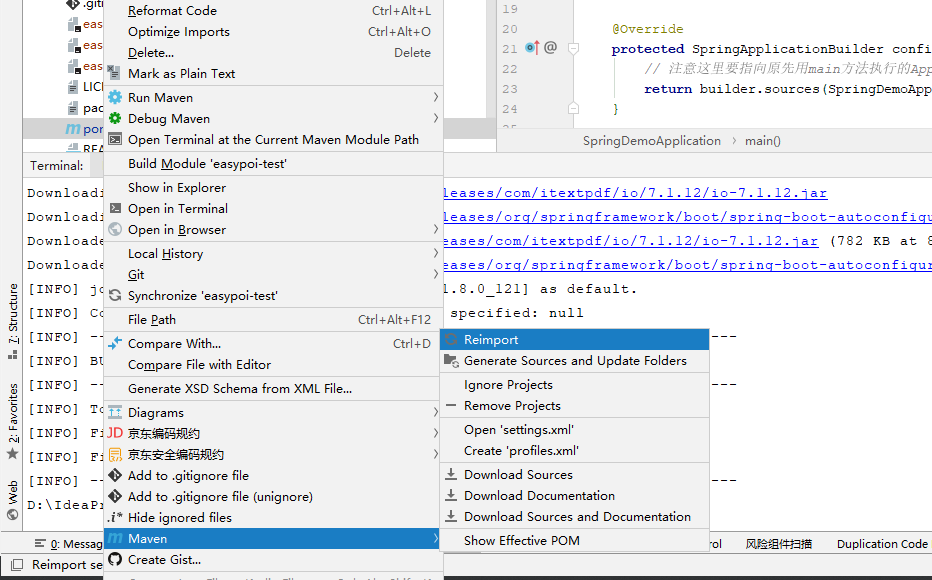Expand the Diagrams submenu arrow
The image size is (932, 580).
(433, 409)
